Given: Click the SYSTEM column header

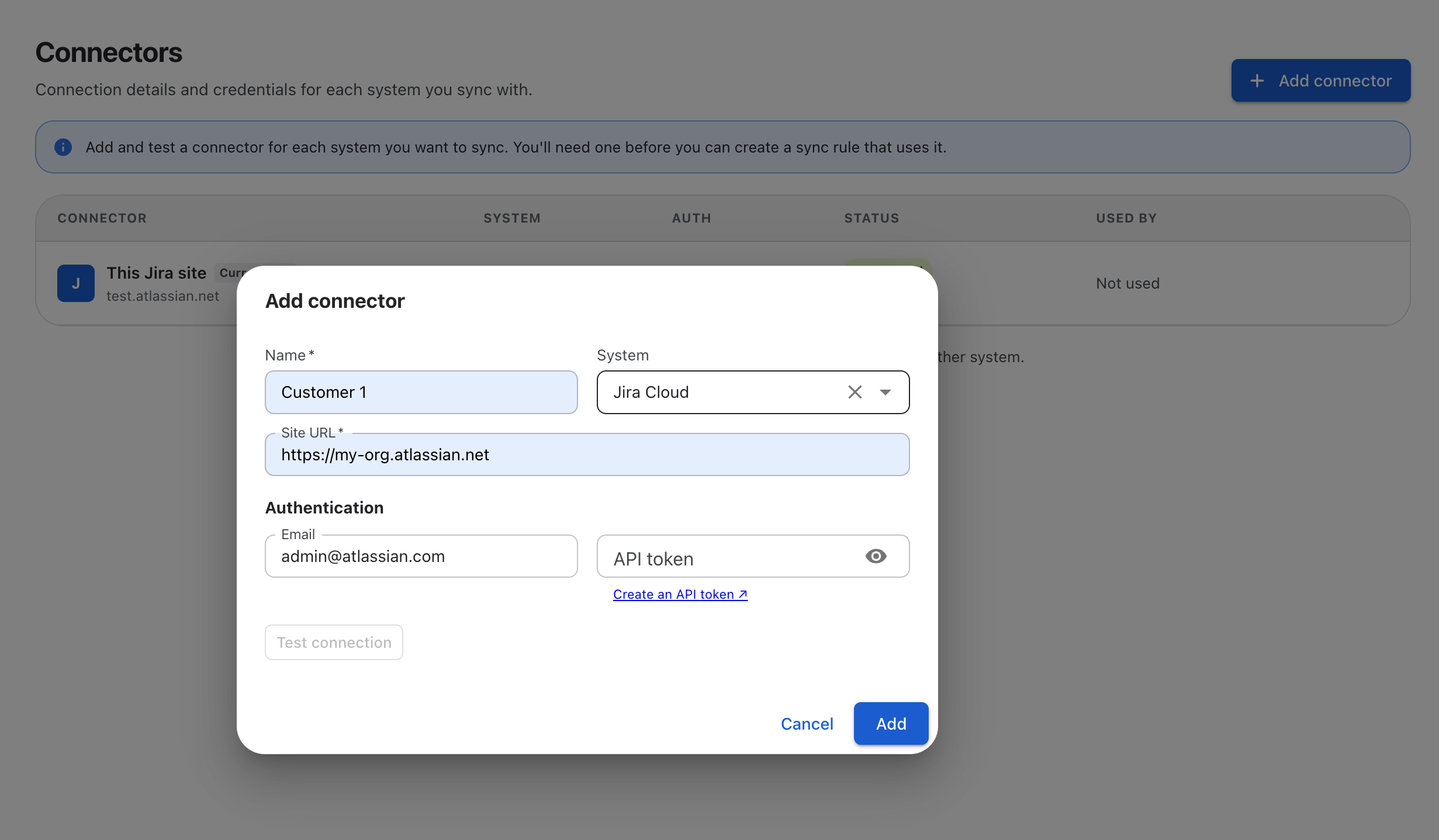Looking at the screenshot, I should 512,218.
